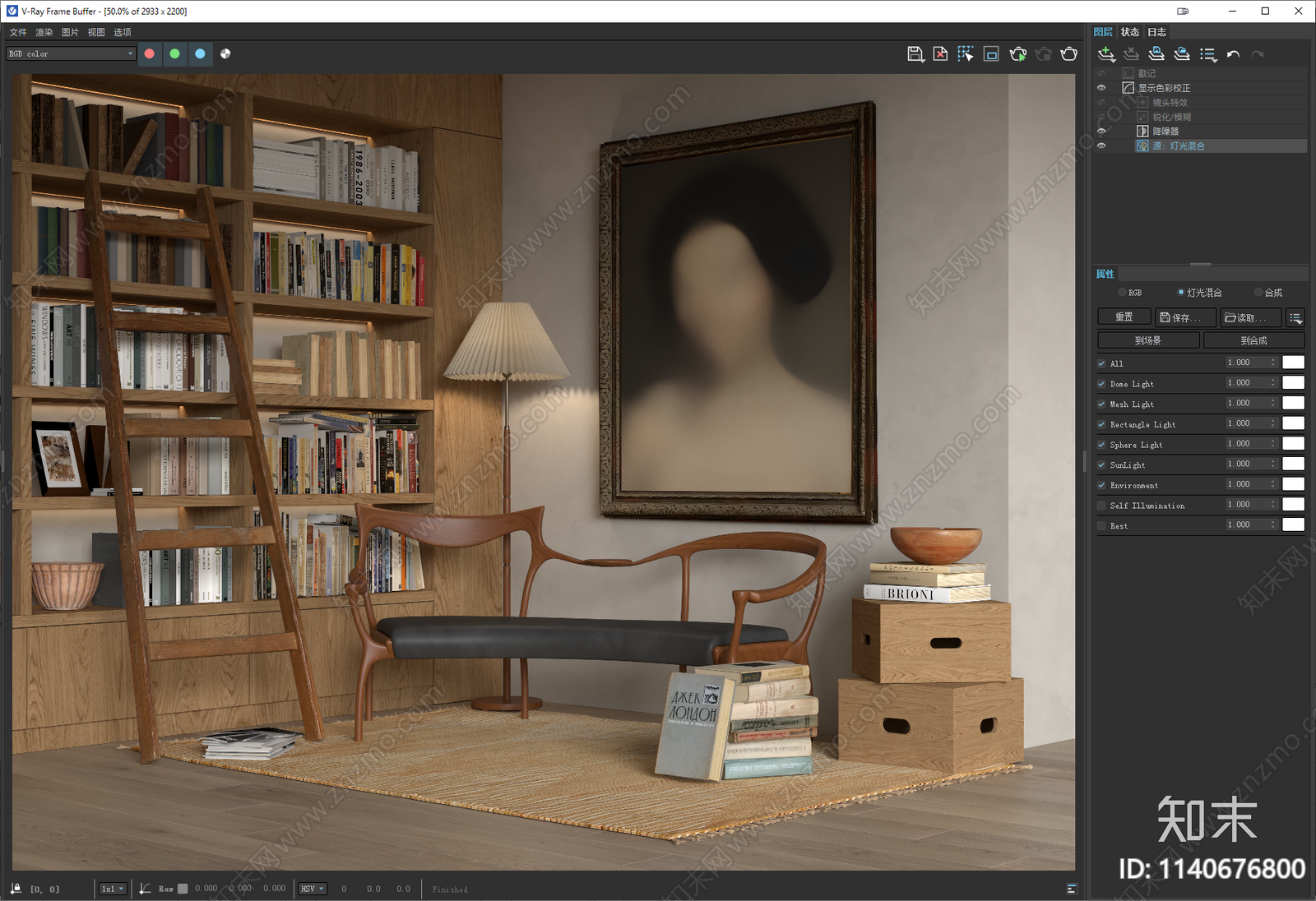
Task: Open the 渲染 menu
Action: point(44,32)
